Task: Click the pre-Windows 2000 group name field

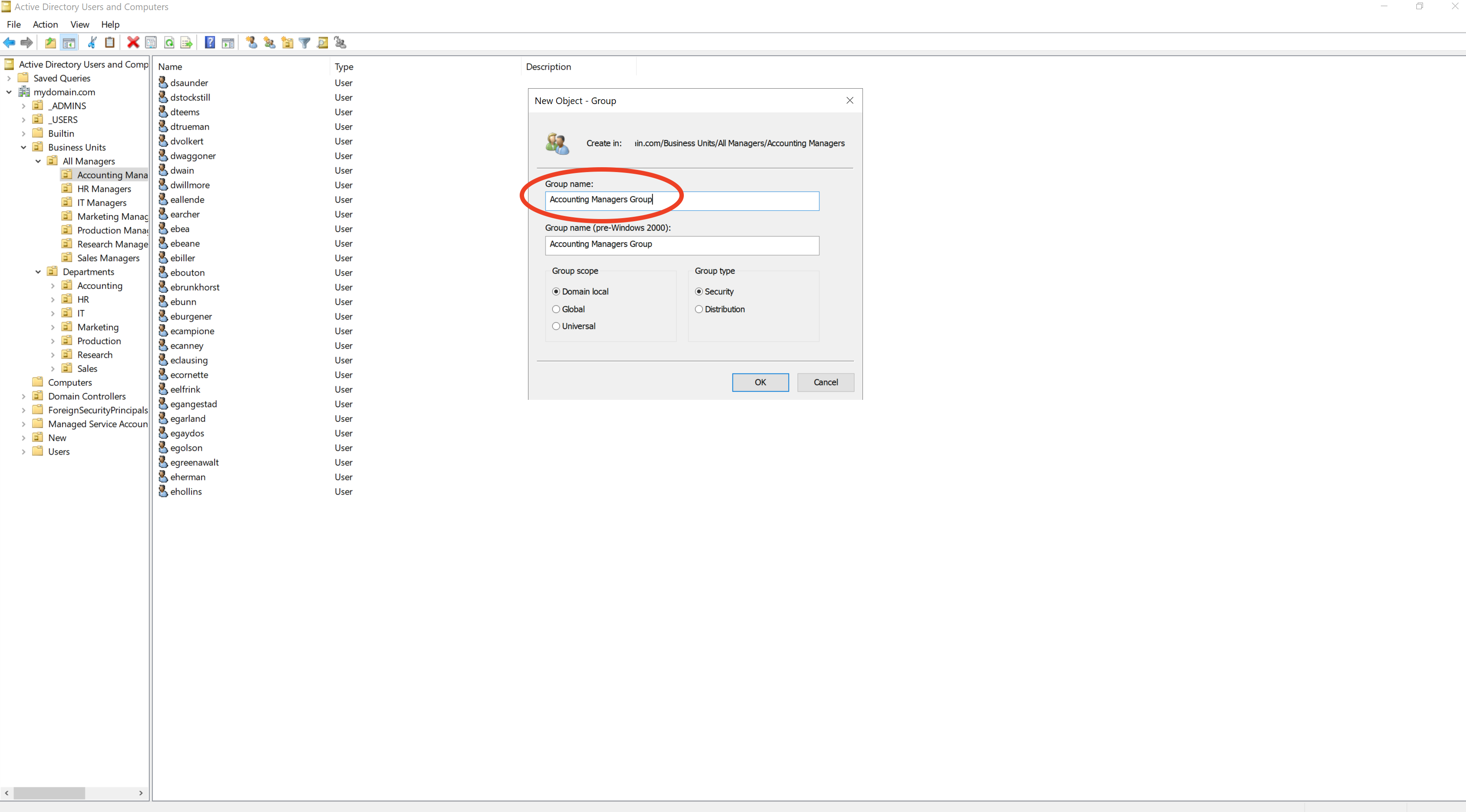Action: point(681,244)
